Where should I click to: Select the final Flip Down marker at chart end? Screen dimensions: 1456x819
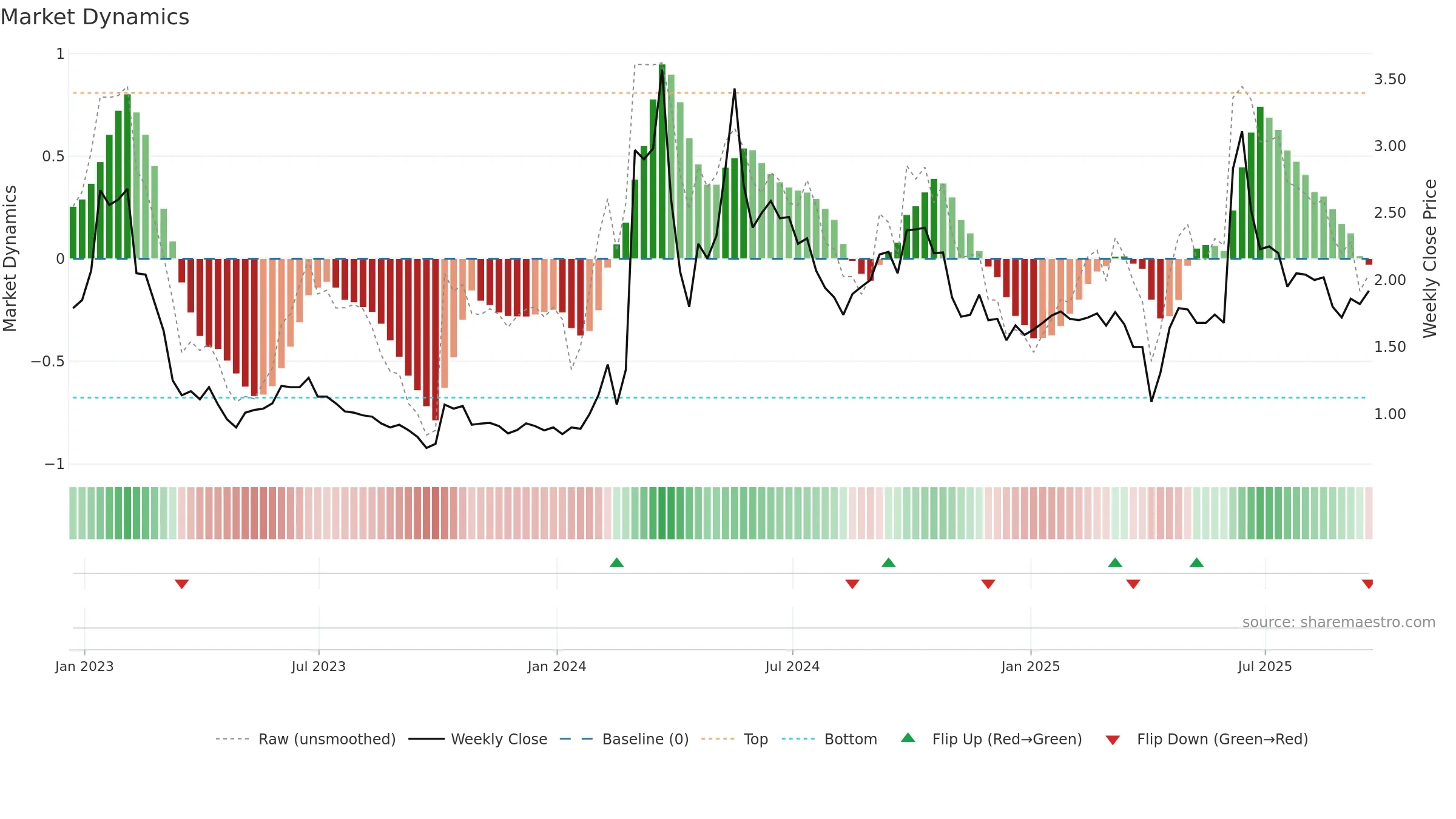point(1368,584)
